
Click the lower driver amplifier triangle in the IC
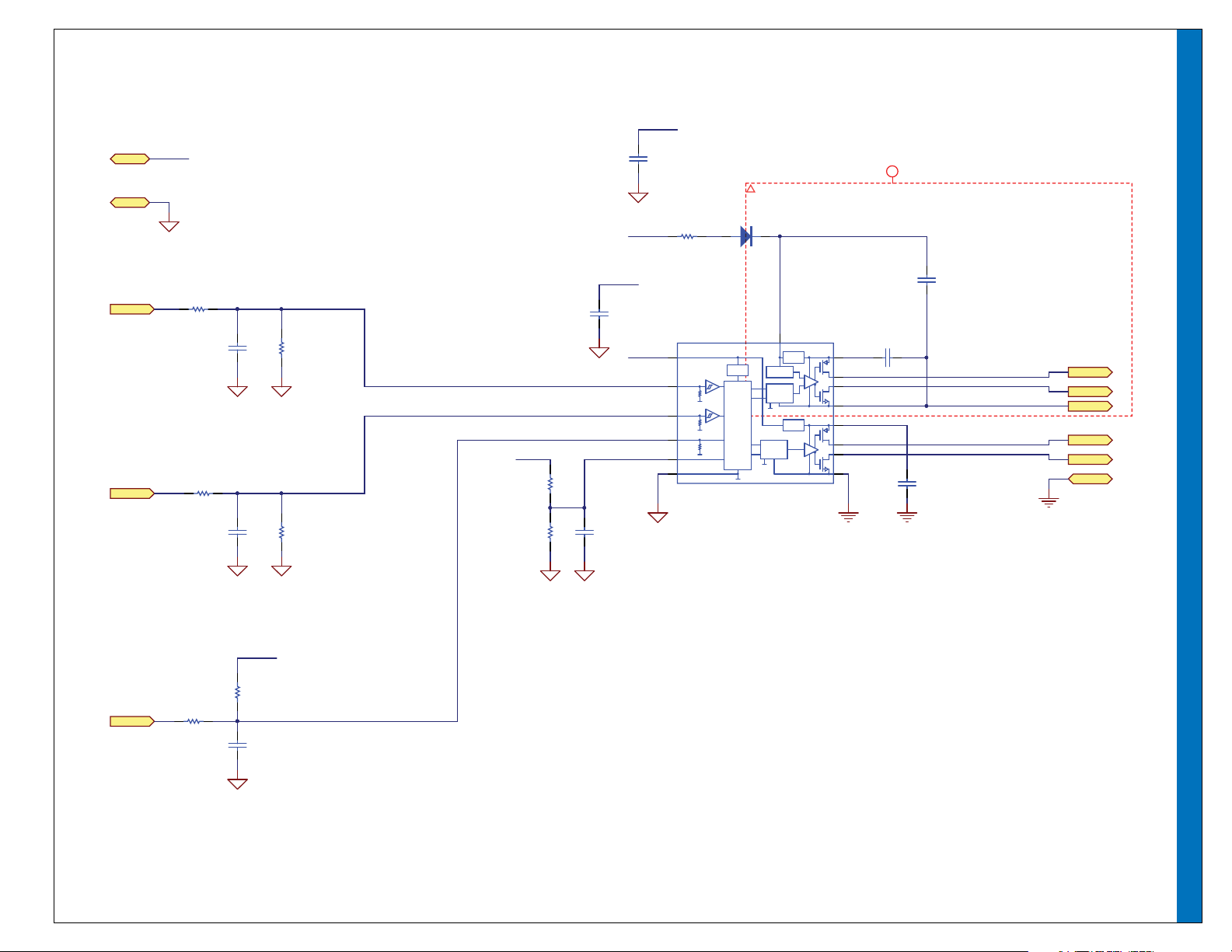(811, 450)
